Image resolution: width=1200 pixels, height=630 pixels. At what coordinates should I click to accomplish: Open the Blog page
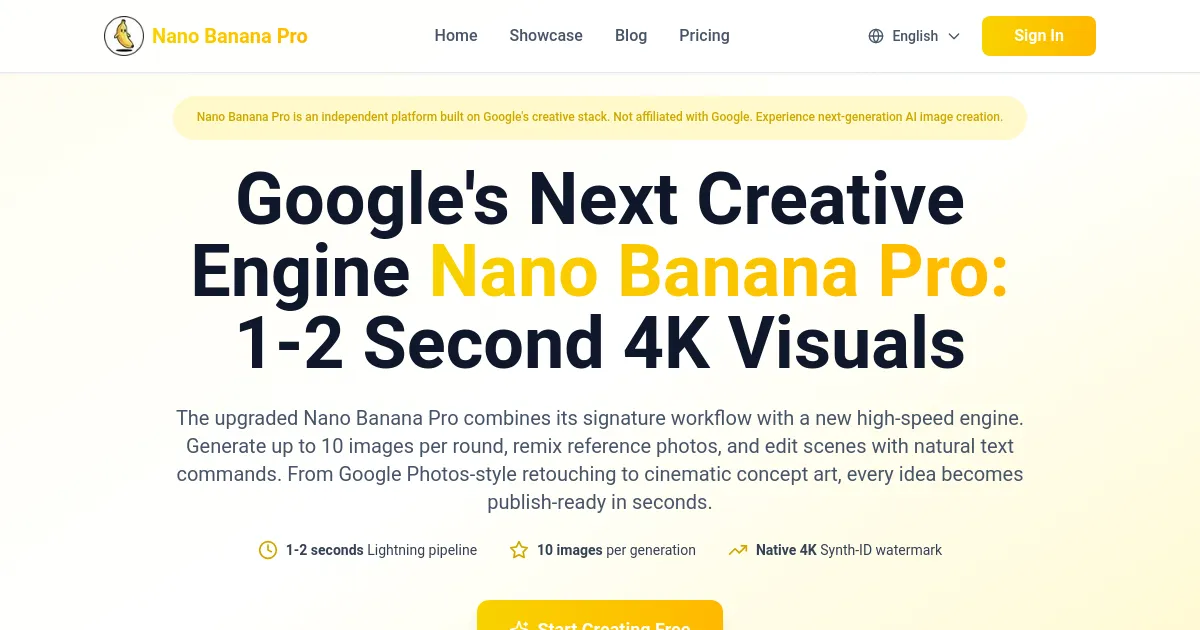point(631,36)
